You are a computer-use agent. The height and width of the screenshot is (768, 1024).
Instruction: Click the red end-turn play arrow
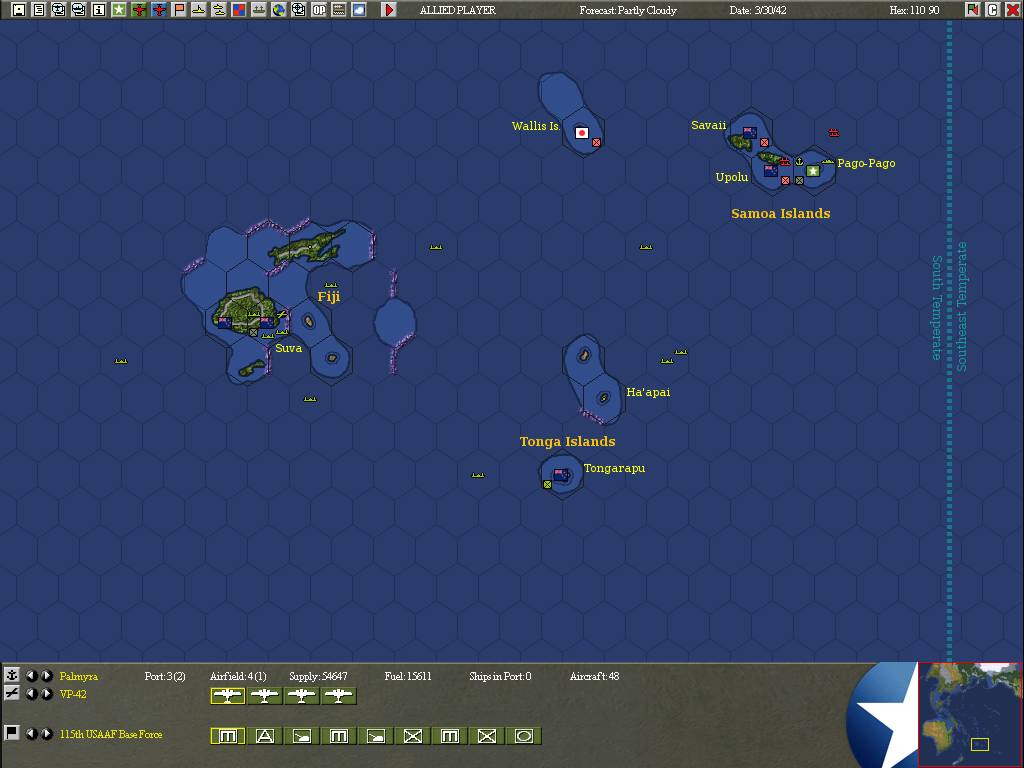pos(389,10)
